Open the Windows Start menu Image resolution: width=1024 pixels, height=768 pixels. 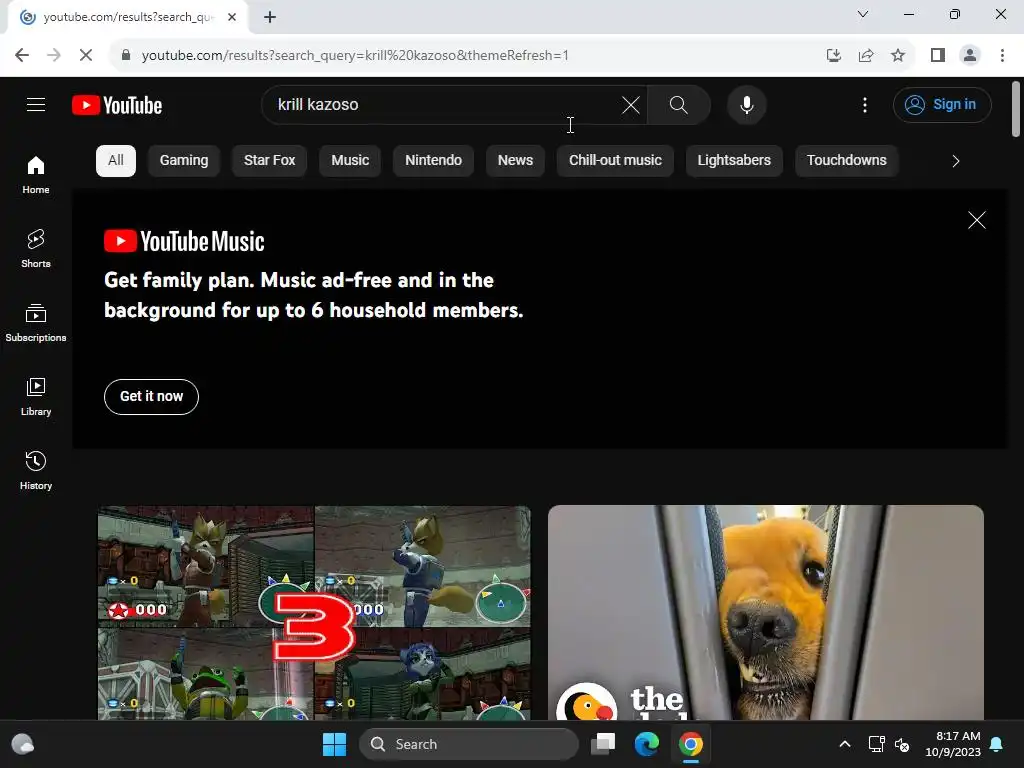point(334,744)
